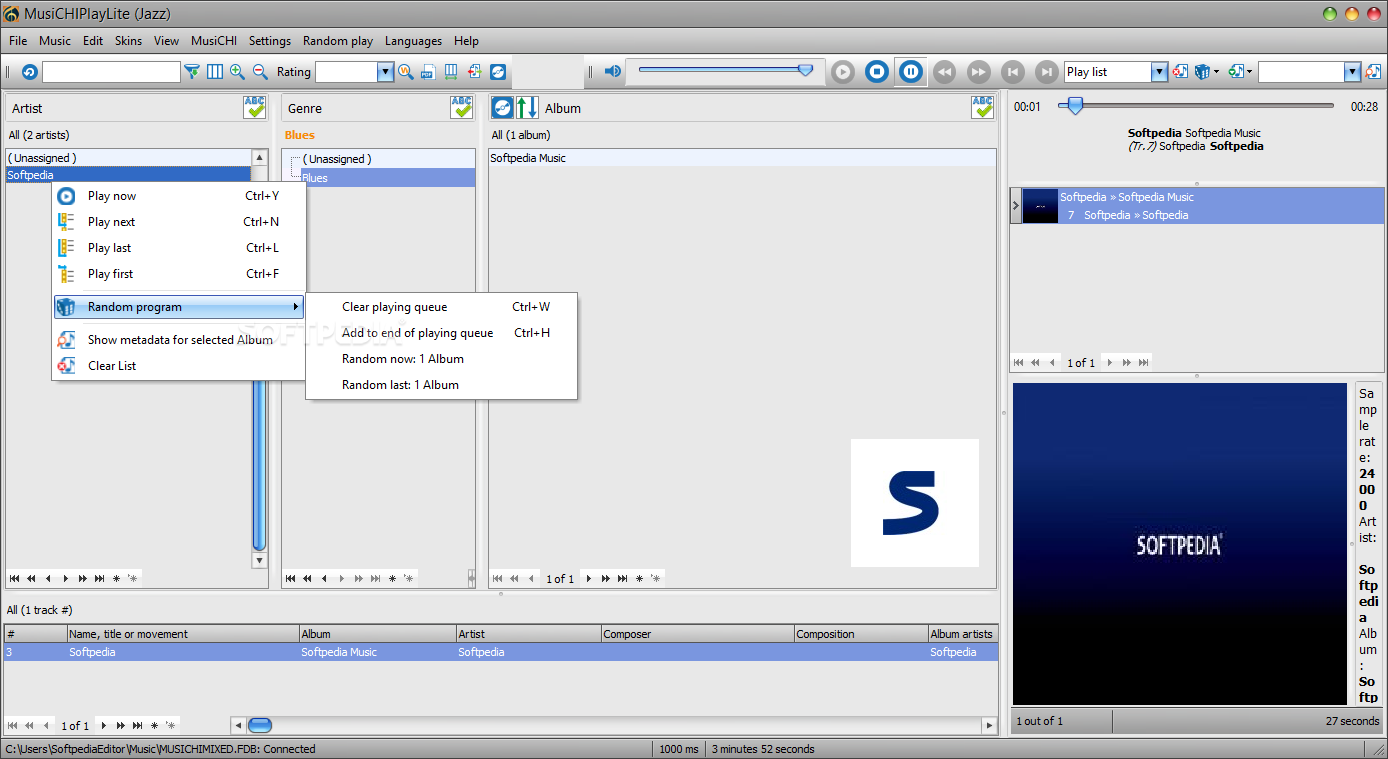Select Play next from context menu
The height and width of the screenshot is (759, 1388).
[179, 222]
